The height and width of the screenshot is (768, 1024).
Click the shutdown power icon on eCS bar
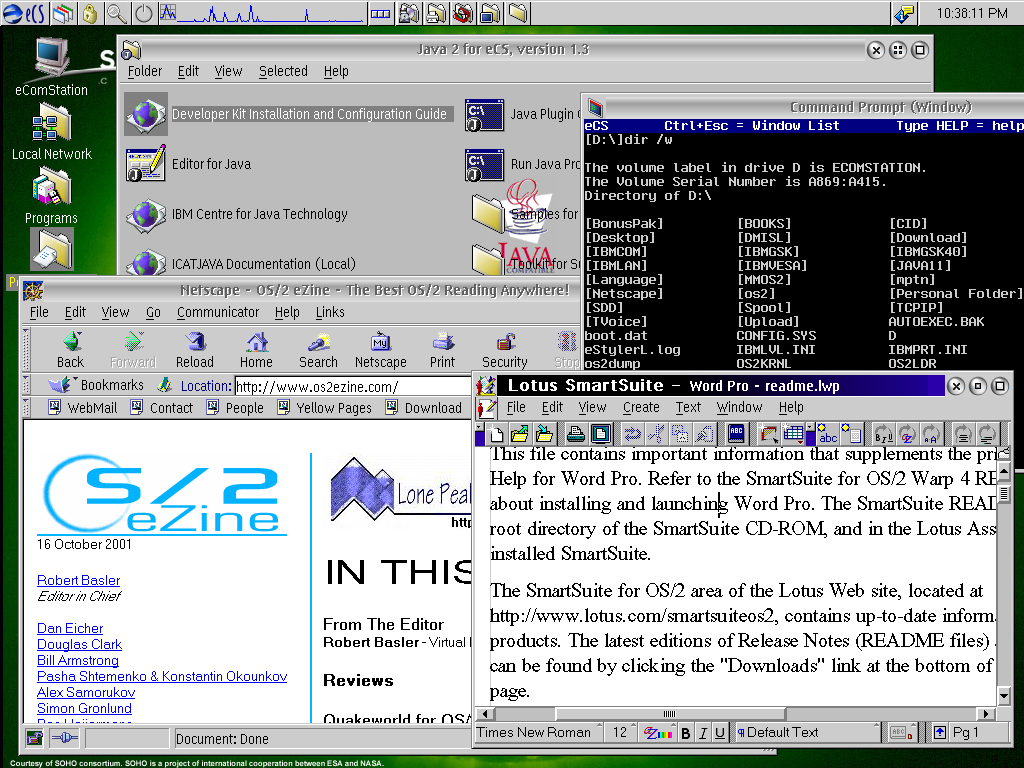pyautogui.click(x=143, y=13)
